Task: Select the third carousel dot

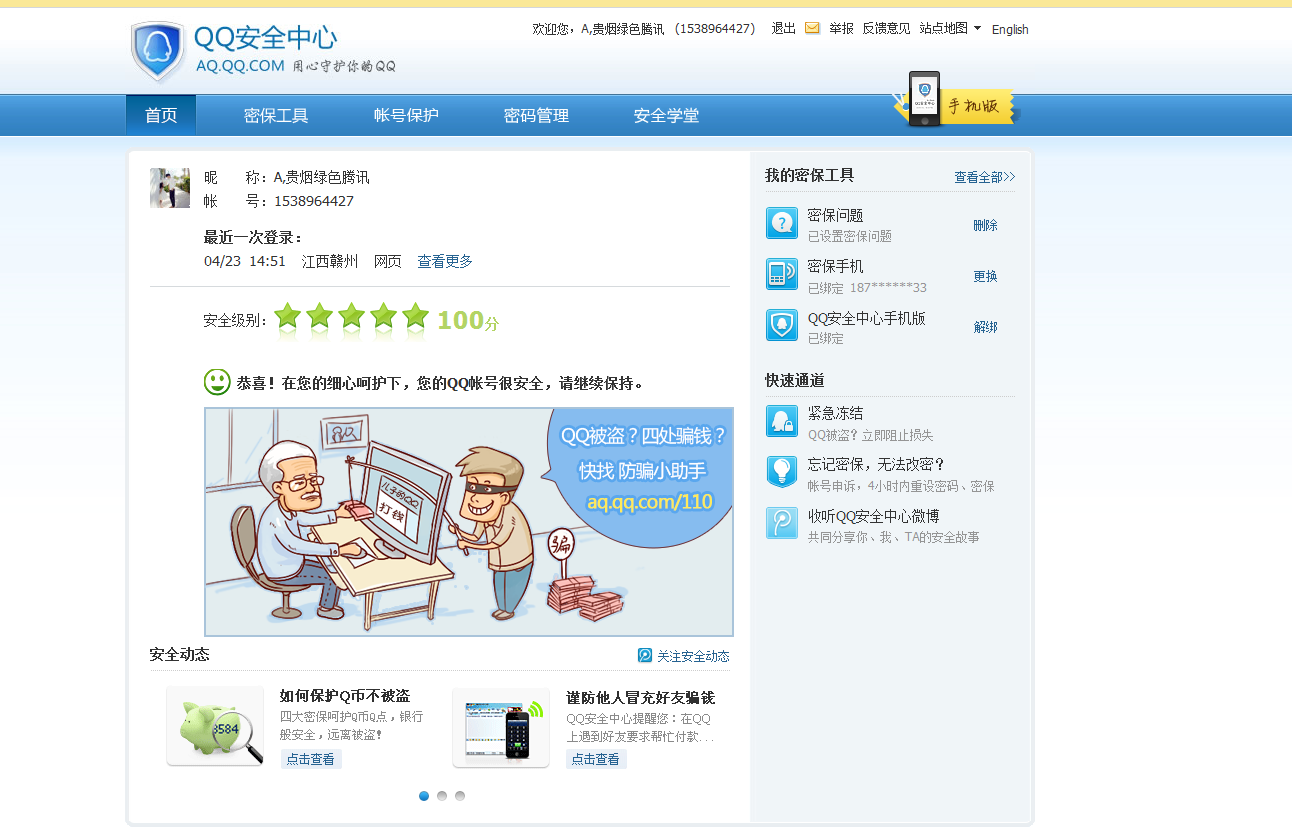Action: [x=460, y=796]
